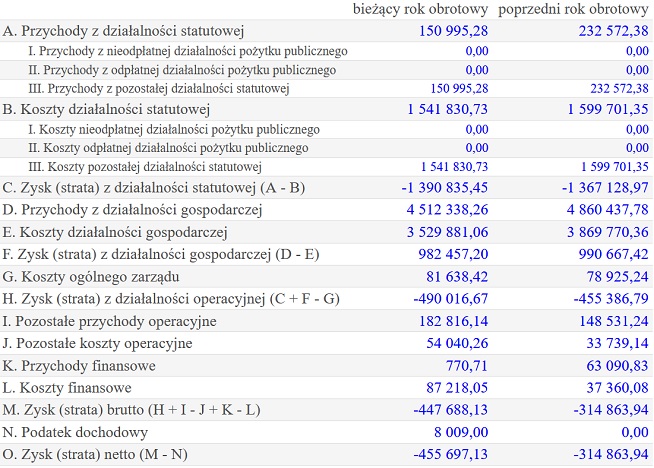Click value 150 995,28 in row A
This screenshot has width=654, height=468.
453,31
